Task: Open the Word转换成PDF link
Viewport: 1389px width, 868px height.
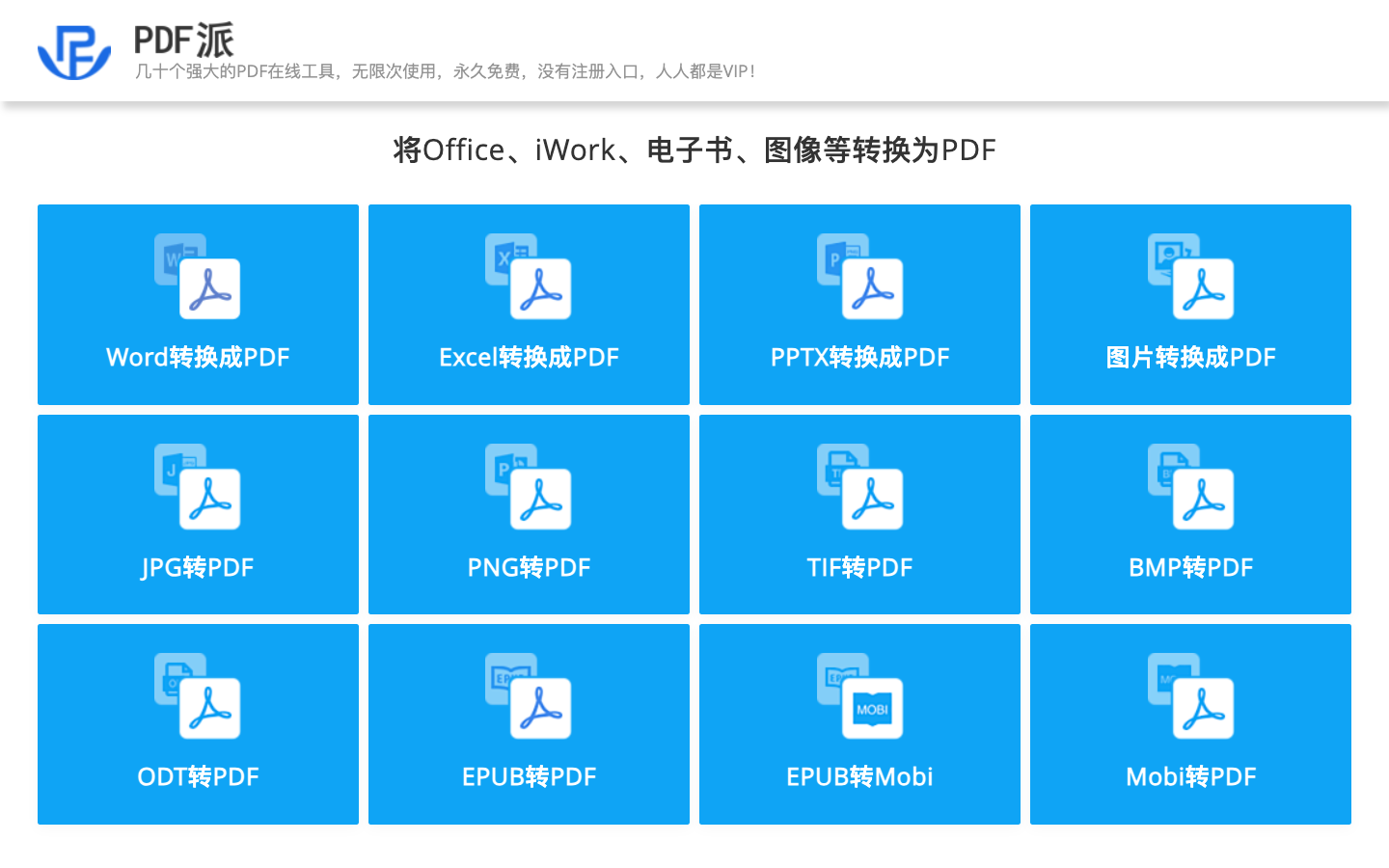Action: (198, 358)
